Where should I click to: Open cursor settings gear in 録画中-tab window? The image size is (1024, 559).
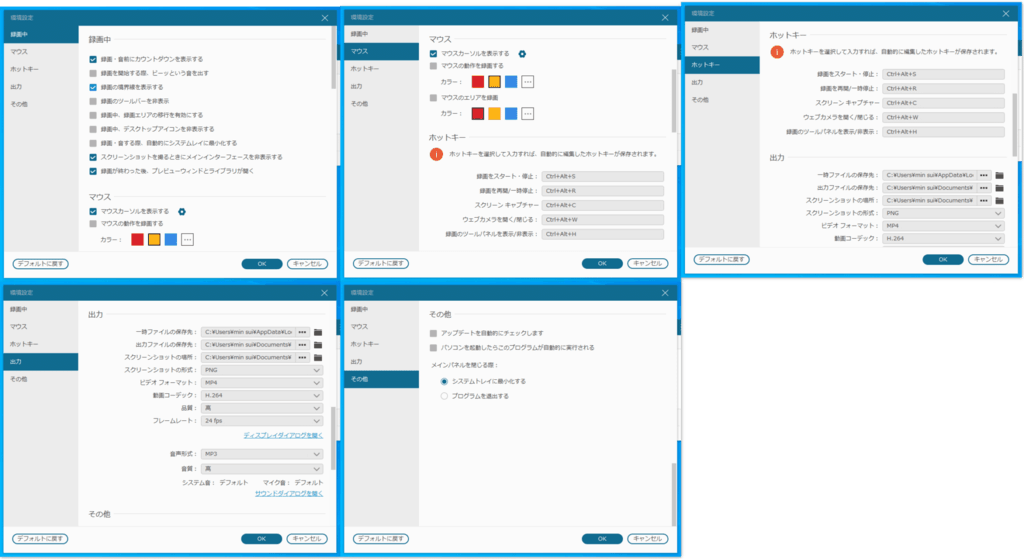(x=182, y=212)
